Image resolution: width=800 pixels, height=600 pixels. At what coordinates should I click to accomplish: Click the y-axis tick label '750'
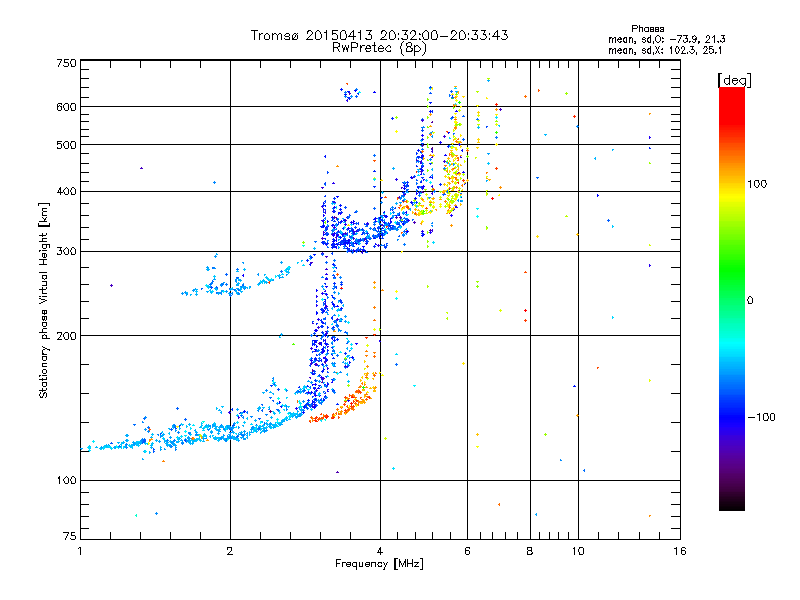pos(66,63)
